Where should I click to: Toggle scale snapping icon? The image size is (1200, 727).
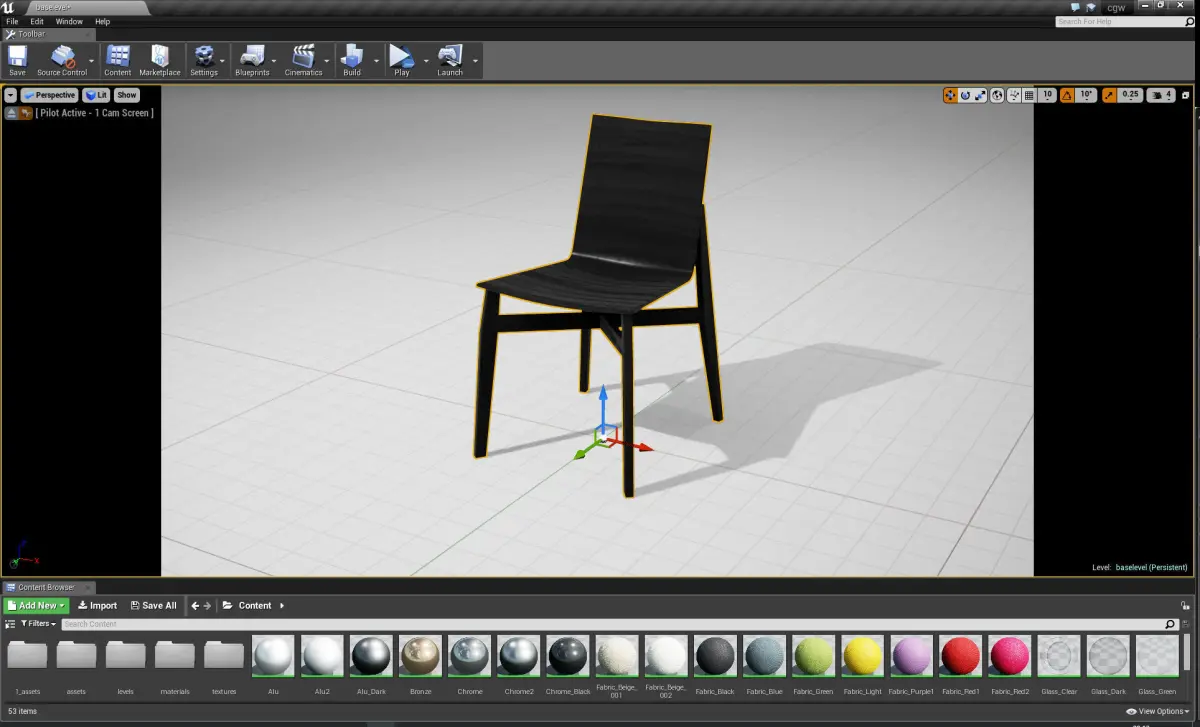[1109, 95]
